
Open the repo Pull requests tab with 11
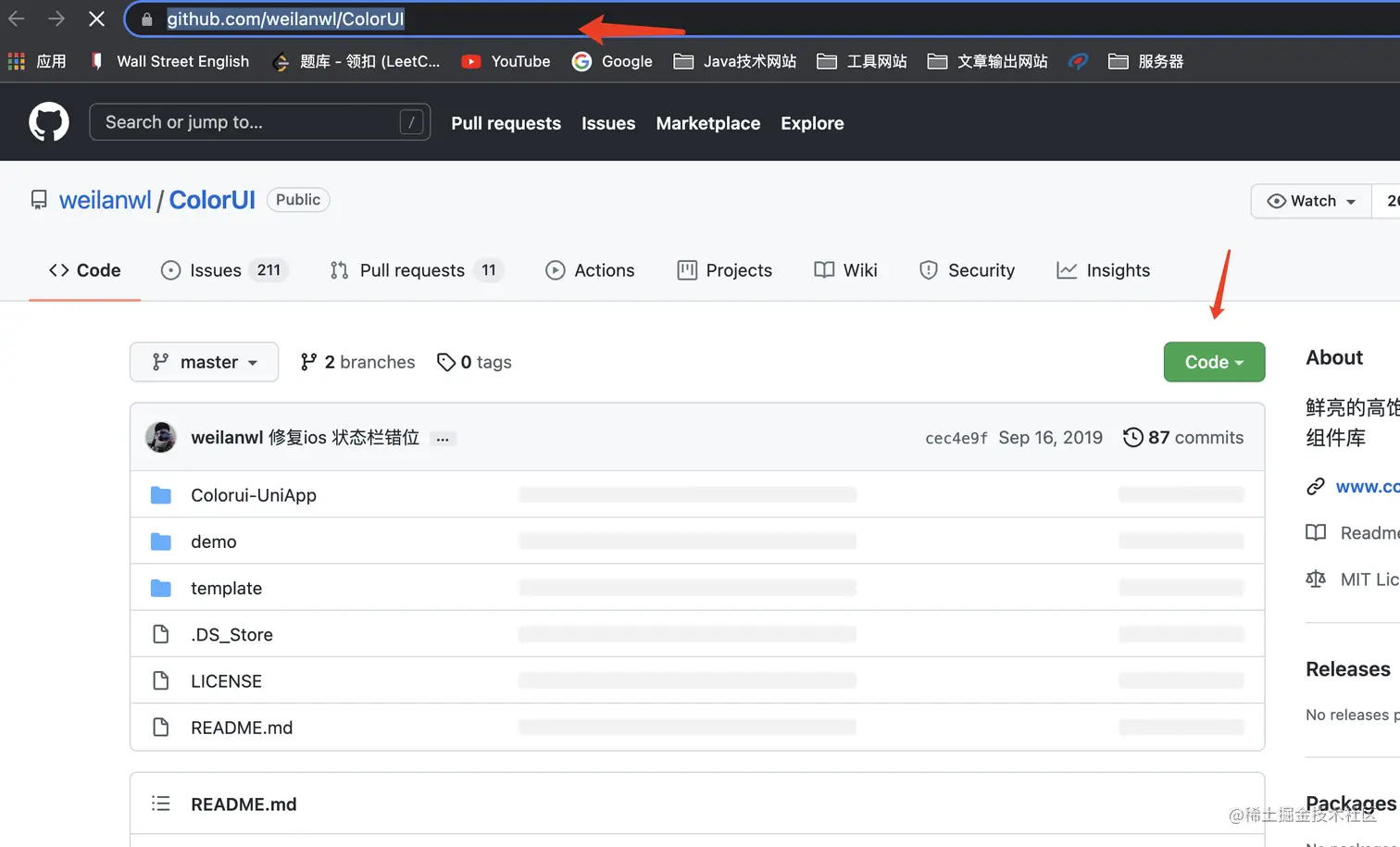pyautogui.click(x=417, y=270)
